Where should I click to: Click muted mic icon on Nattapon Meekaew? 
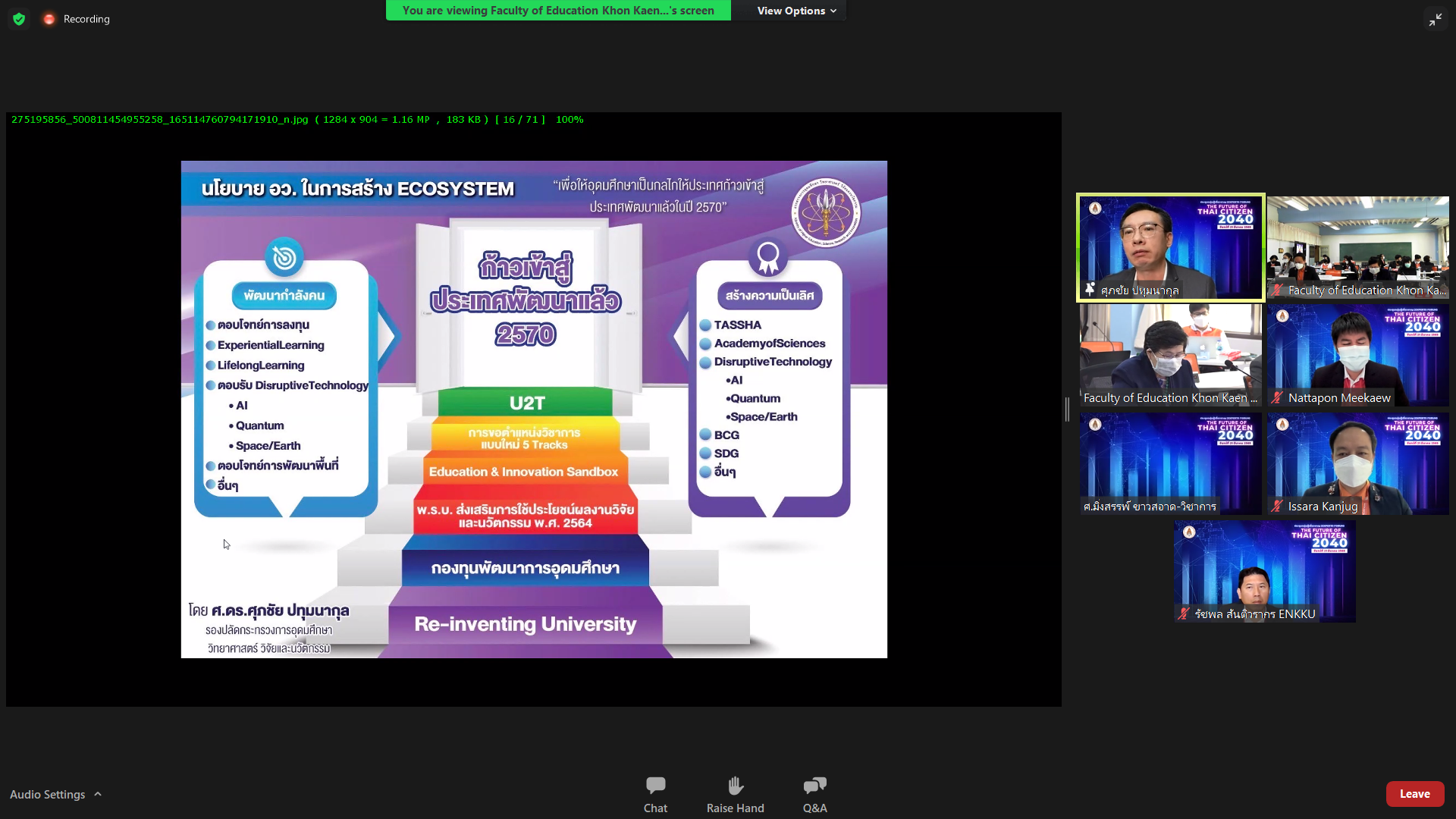(1278, 397)
